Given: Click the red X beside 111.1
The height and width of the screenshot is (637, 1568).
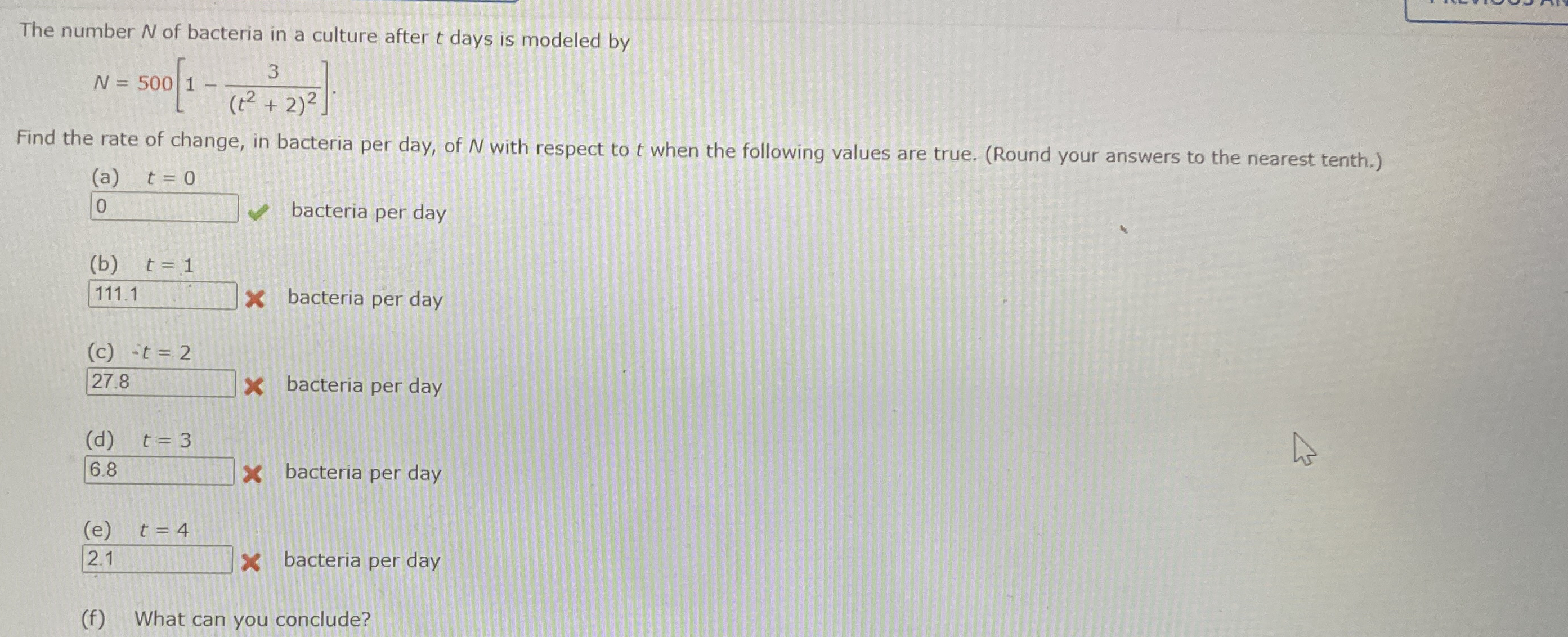Looking at the screenshot, I should [254, 299].
